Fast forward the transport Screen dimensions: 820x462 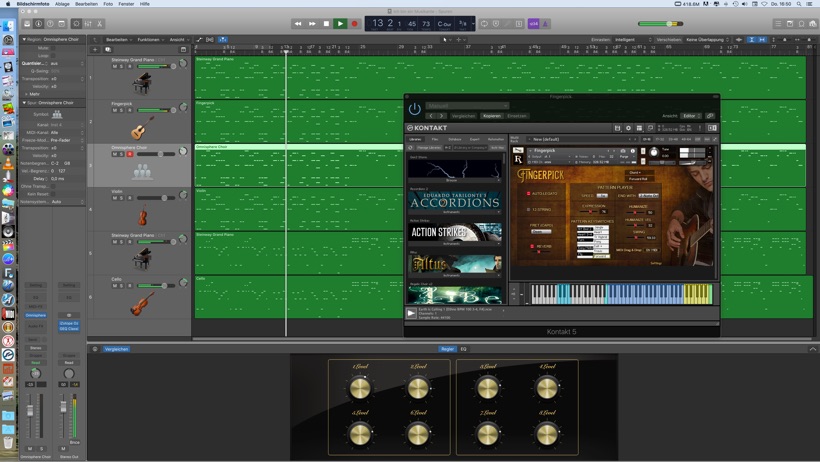coord(312,24)
